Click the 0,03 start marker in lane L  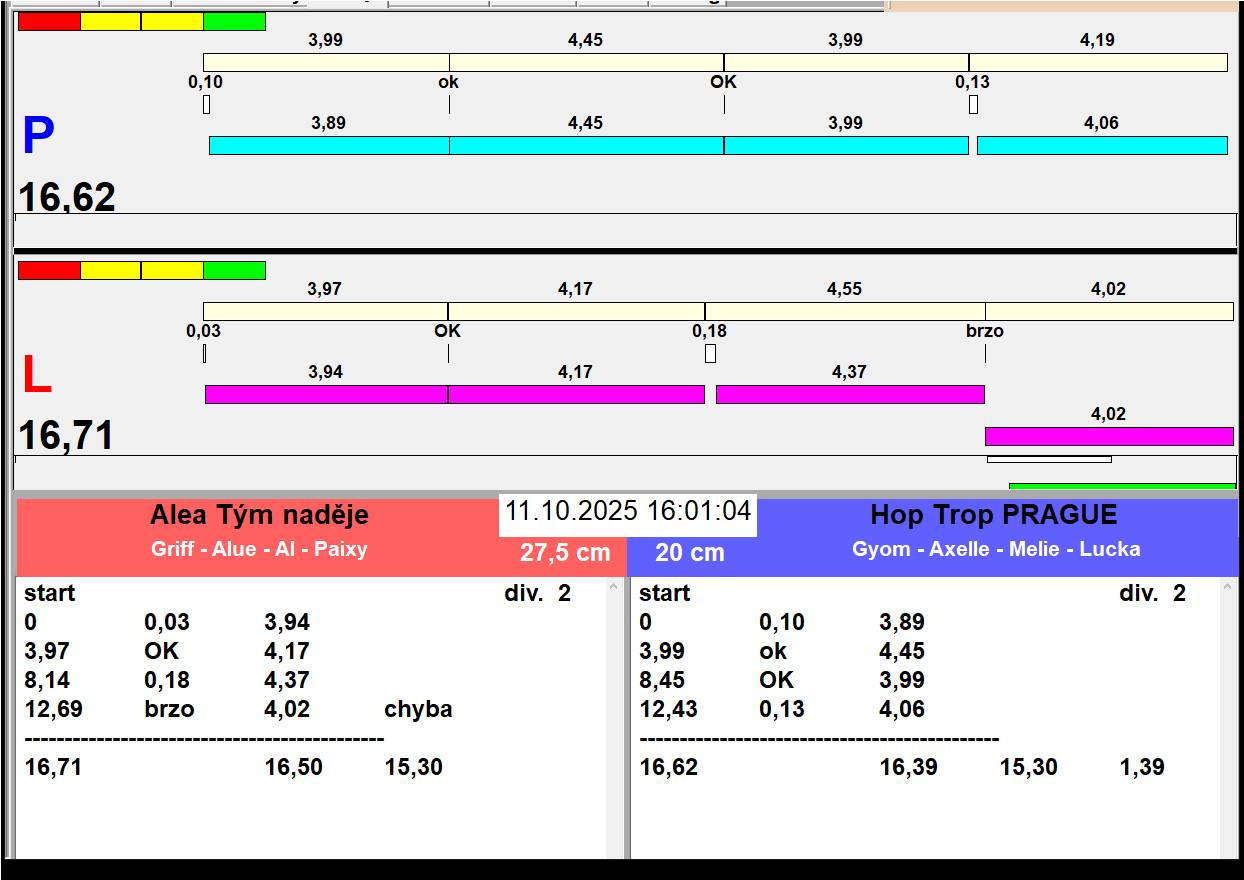pos(204,353)
